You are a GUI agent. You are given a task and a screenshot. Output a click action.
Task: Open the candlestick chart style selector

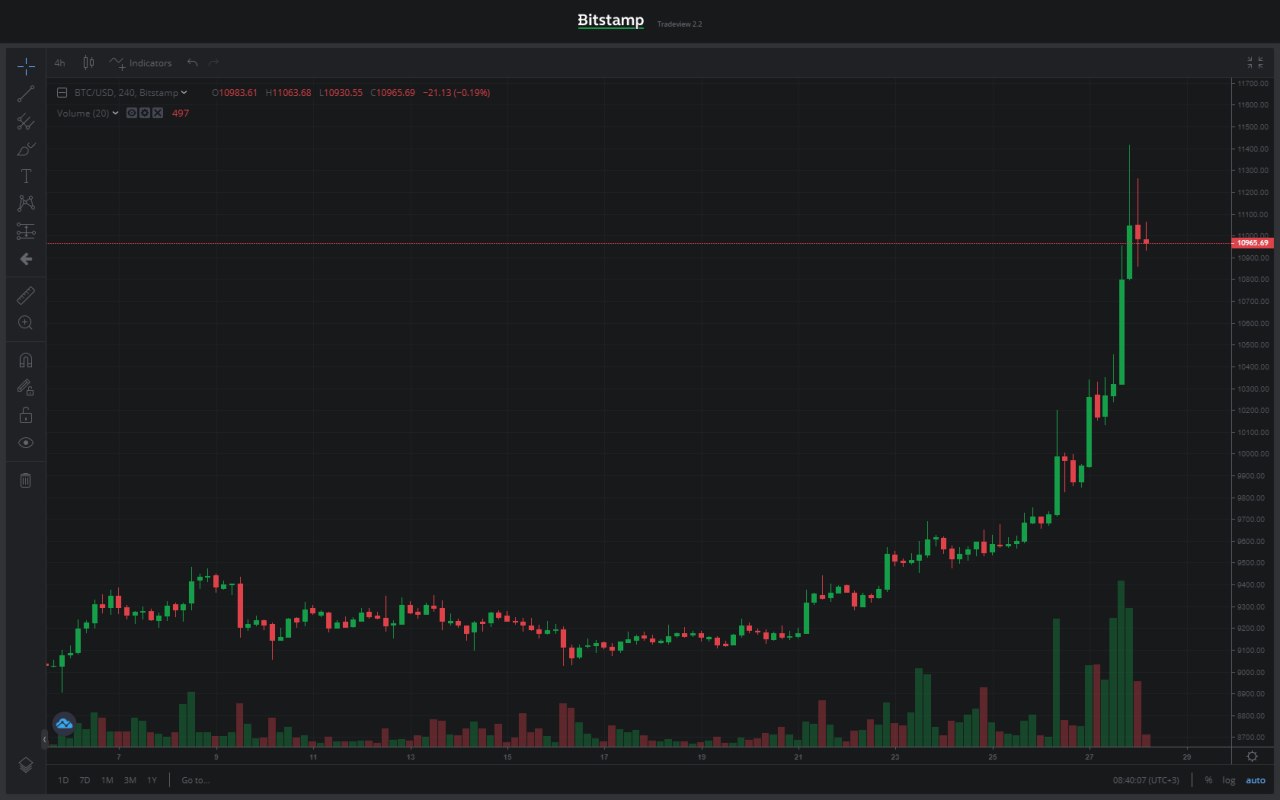[88, 63]
